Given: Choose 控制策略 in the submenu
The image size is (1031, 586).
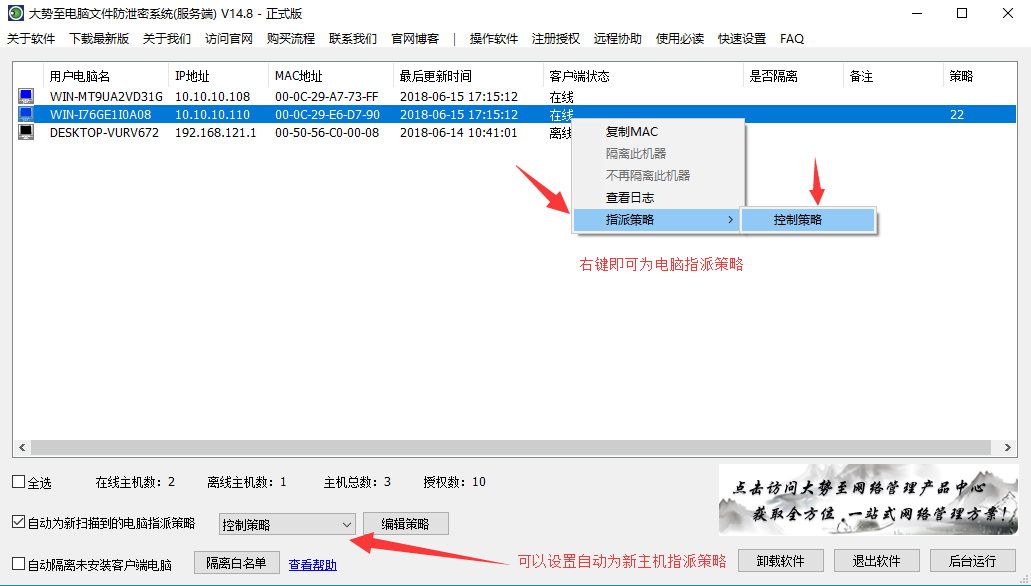Looking at the screenshot, I should click(x=808, y=220).
